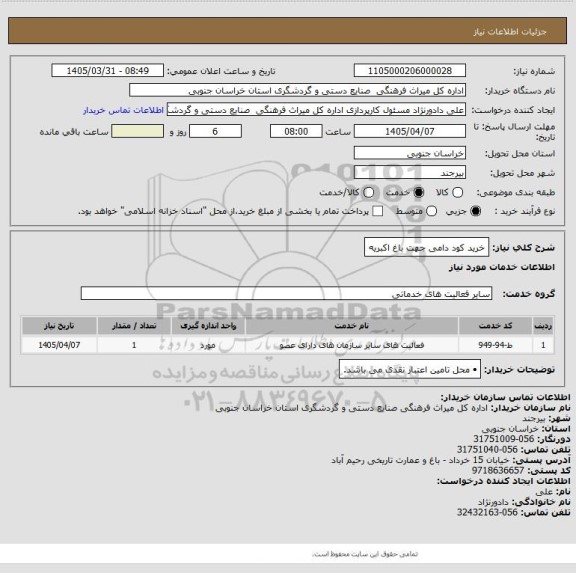The height and width of the screenshot is (573, 576).
Task: Click service code cell ط-94-949
Action: pyautogui.click(x=495, y=345)
